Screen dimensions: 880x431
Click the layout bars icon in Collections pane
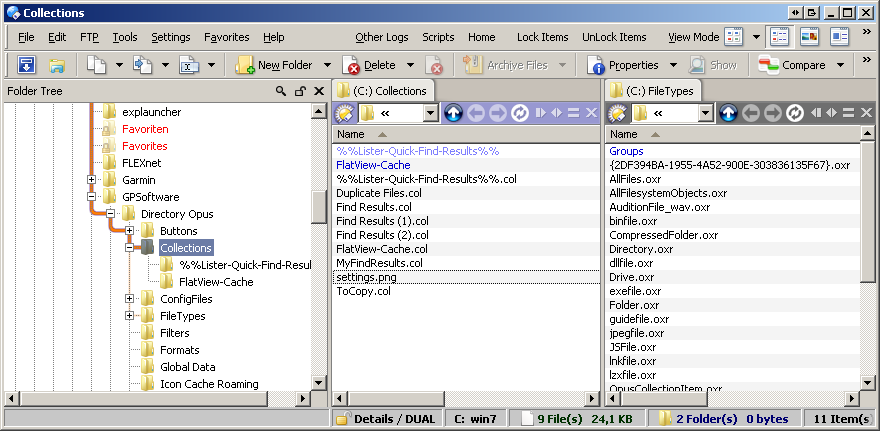pyautogui.click(x=573, y=113)
